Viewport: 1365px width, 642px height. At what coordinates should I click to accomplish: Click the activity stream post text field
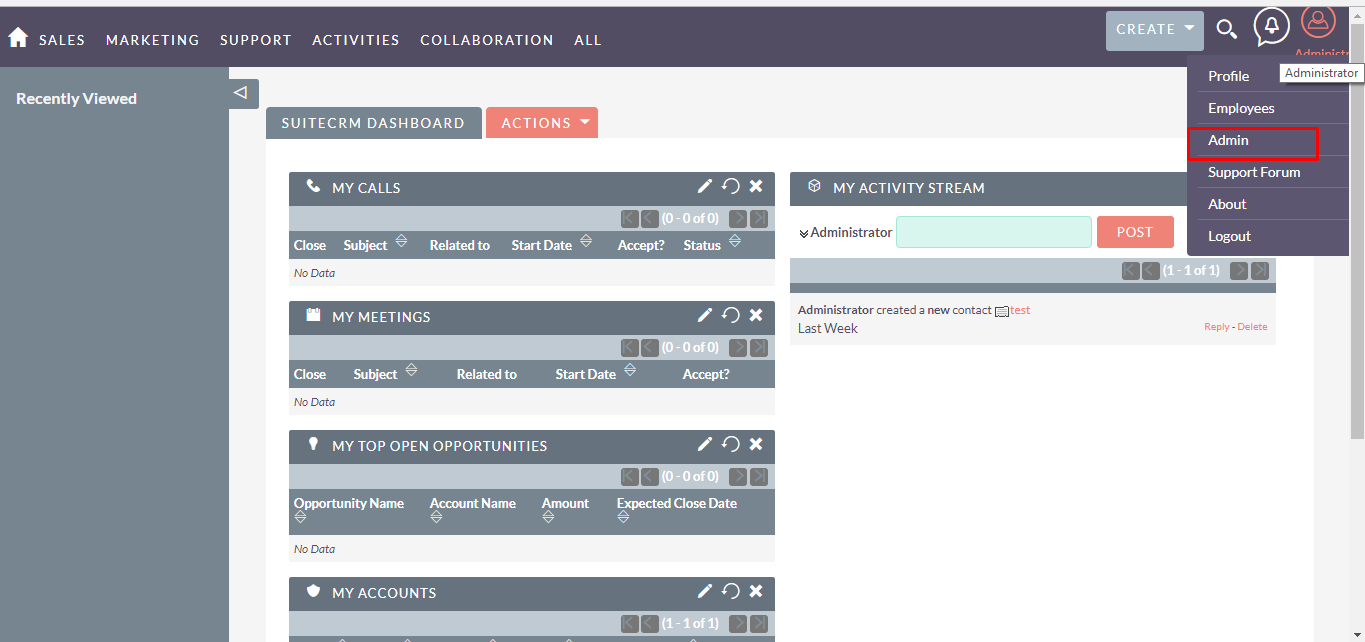993,232
